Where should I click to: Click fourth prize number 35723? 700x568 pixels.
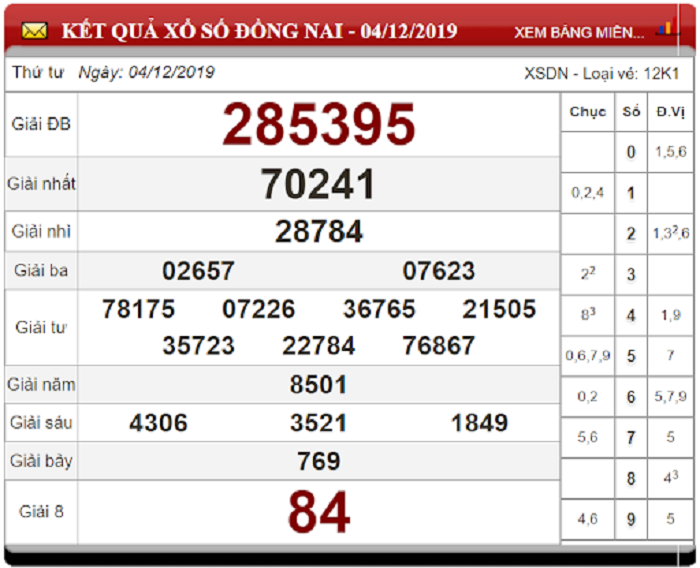[198, 346]
